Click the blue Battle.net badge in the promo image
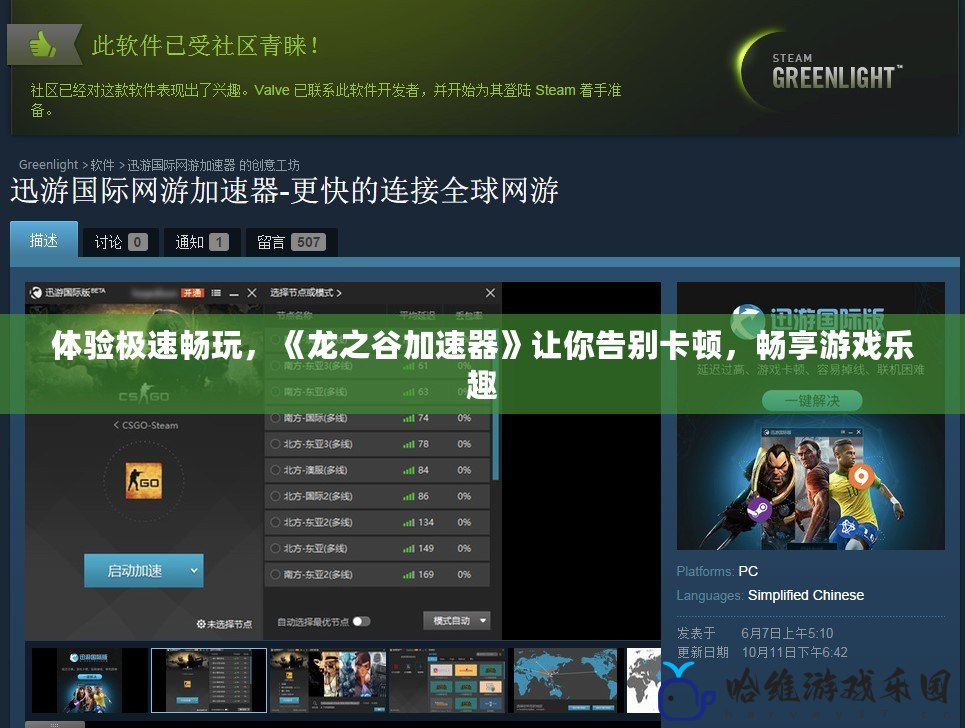The height and width of the screenshot is (728, 965). pyautogui.click(x=849, y=527)
